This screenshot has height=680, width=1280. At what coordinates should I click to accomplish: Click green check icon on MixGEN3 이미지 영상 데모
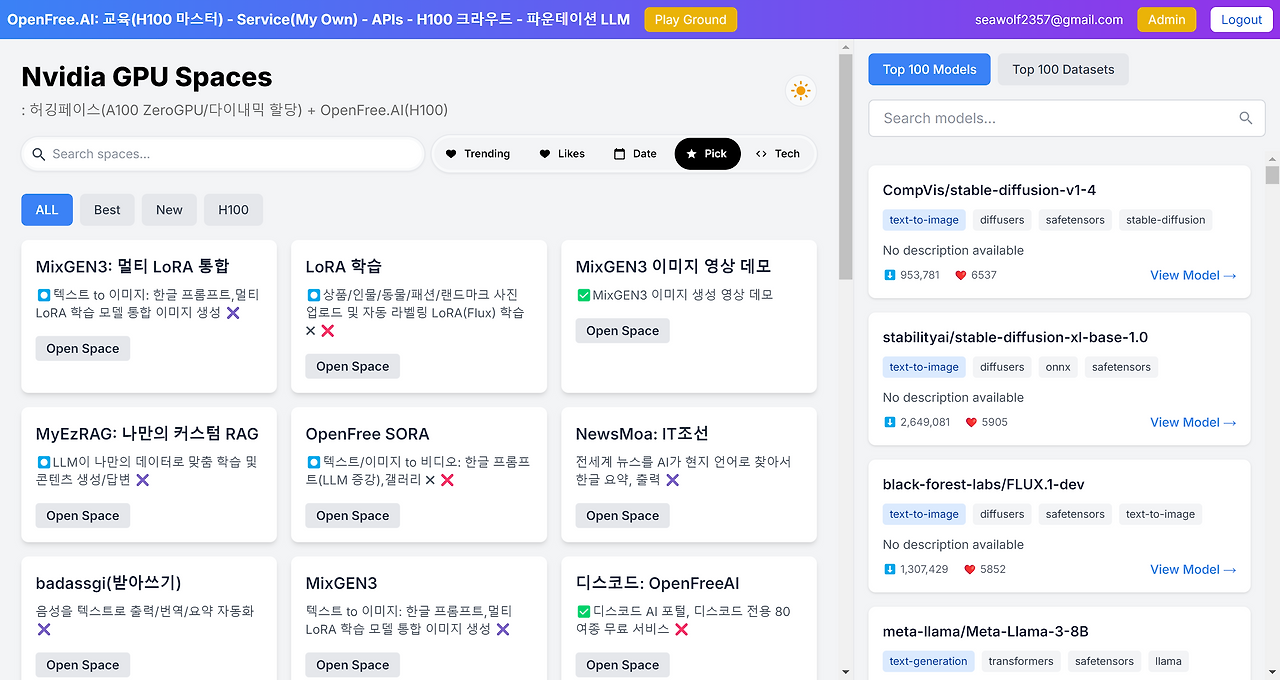click(584, 295)
